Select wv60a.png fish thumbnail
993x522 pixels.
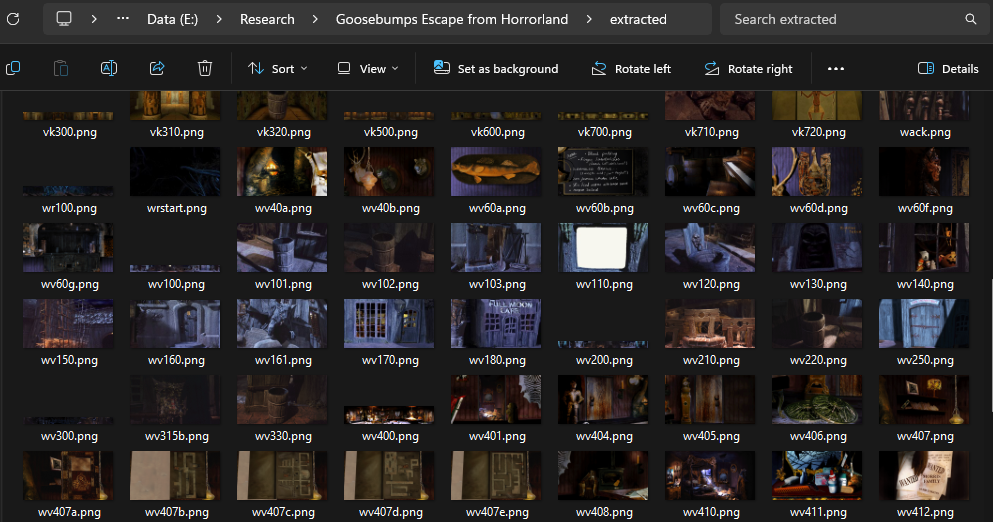coord(496,172)
